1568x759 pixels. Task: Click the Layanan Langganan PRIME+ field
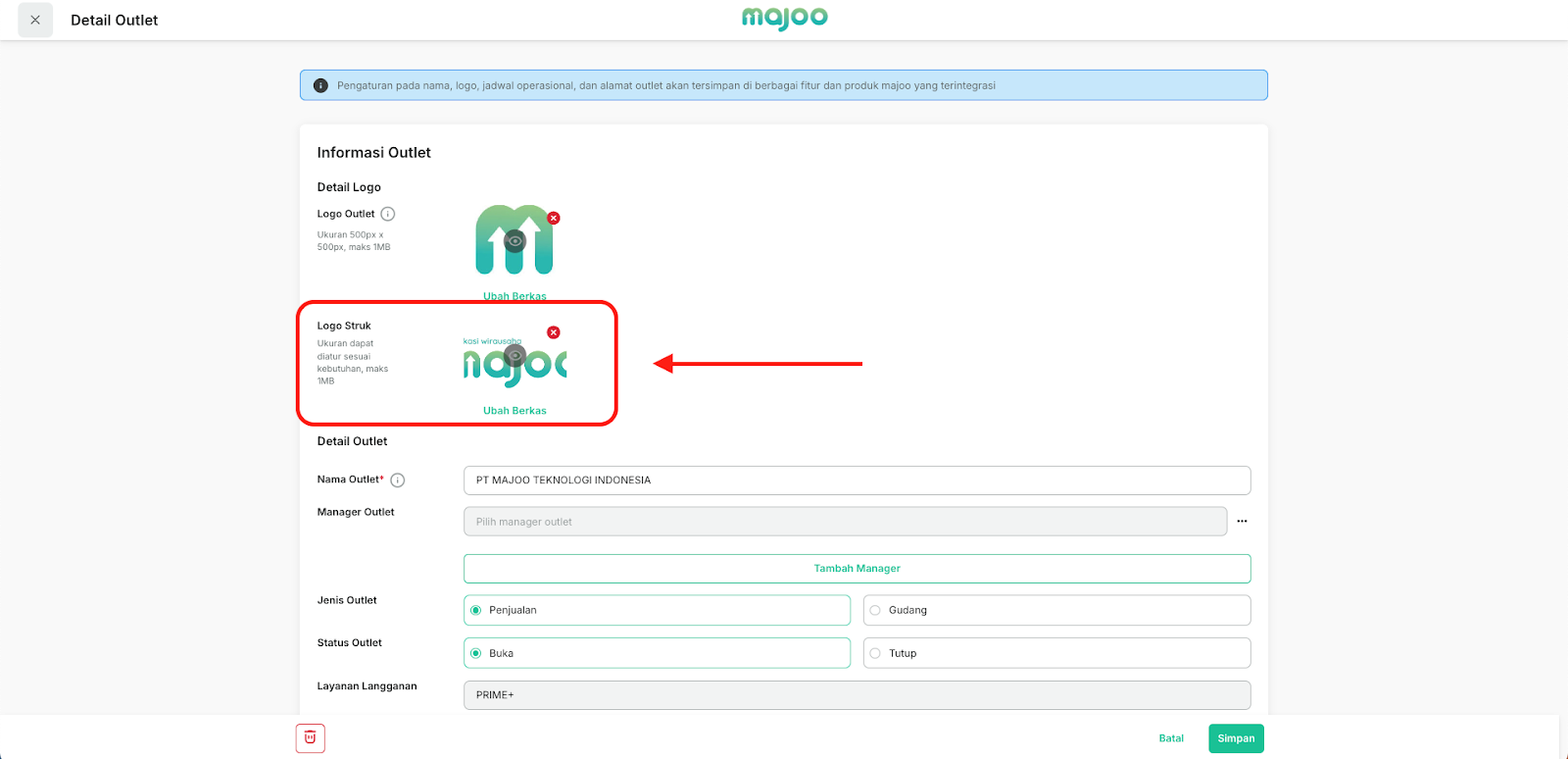[x=857, y=695]
